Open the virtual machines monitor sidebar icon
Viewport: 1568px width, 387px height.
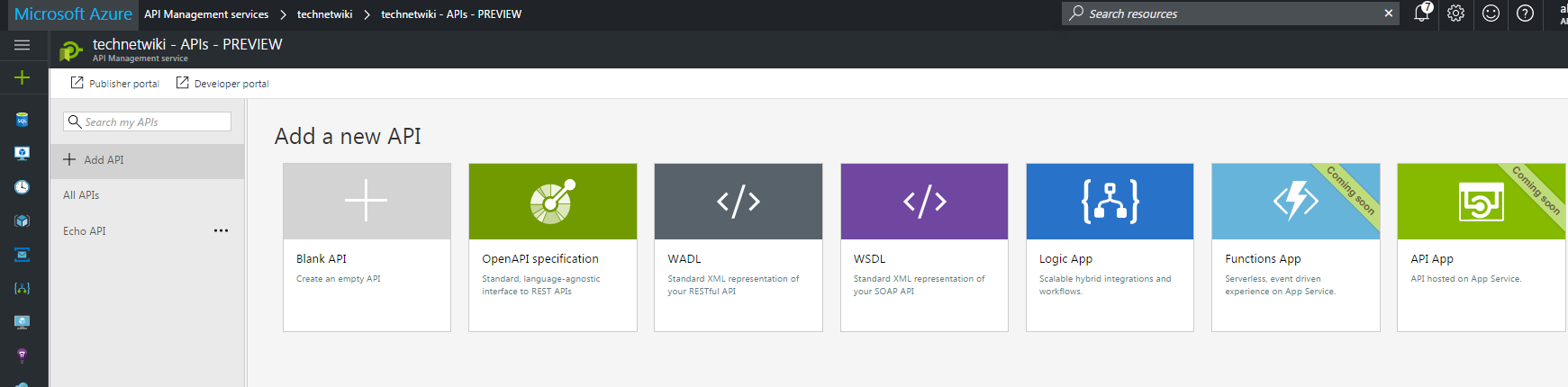23,153
